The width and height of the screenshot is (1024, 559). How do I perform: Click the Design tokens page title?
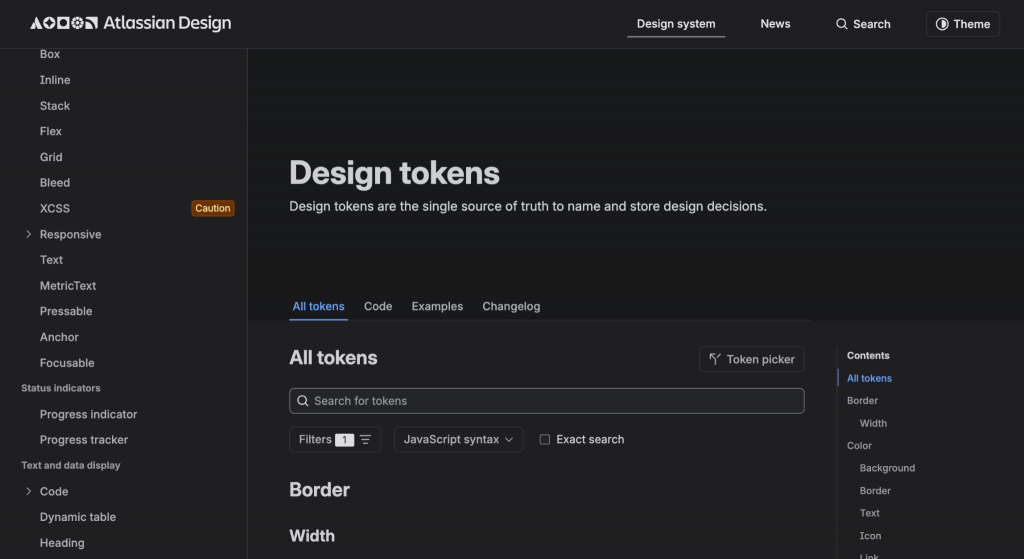(394, 173)
